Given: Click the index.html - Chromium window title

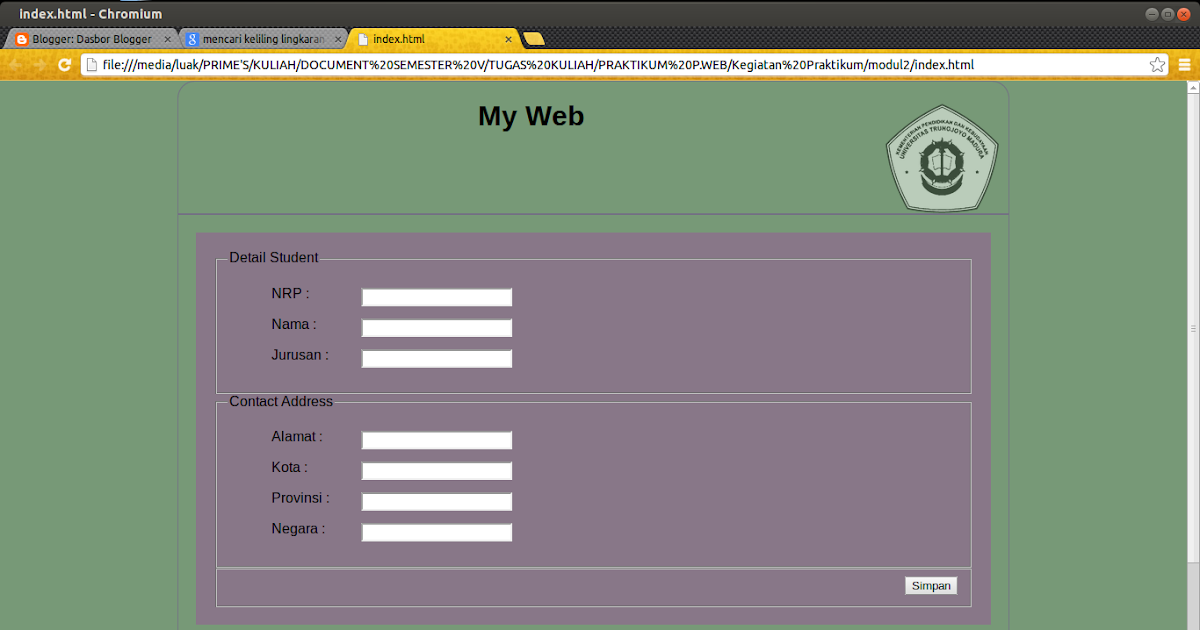Looking at the screenshot, I should point(91,14).
